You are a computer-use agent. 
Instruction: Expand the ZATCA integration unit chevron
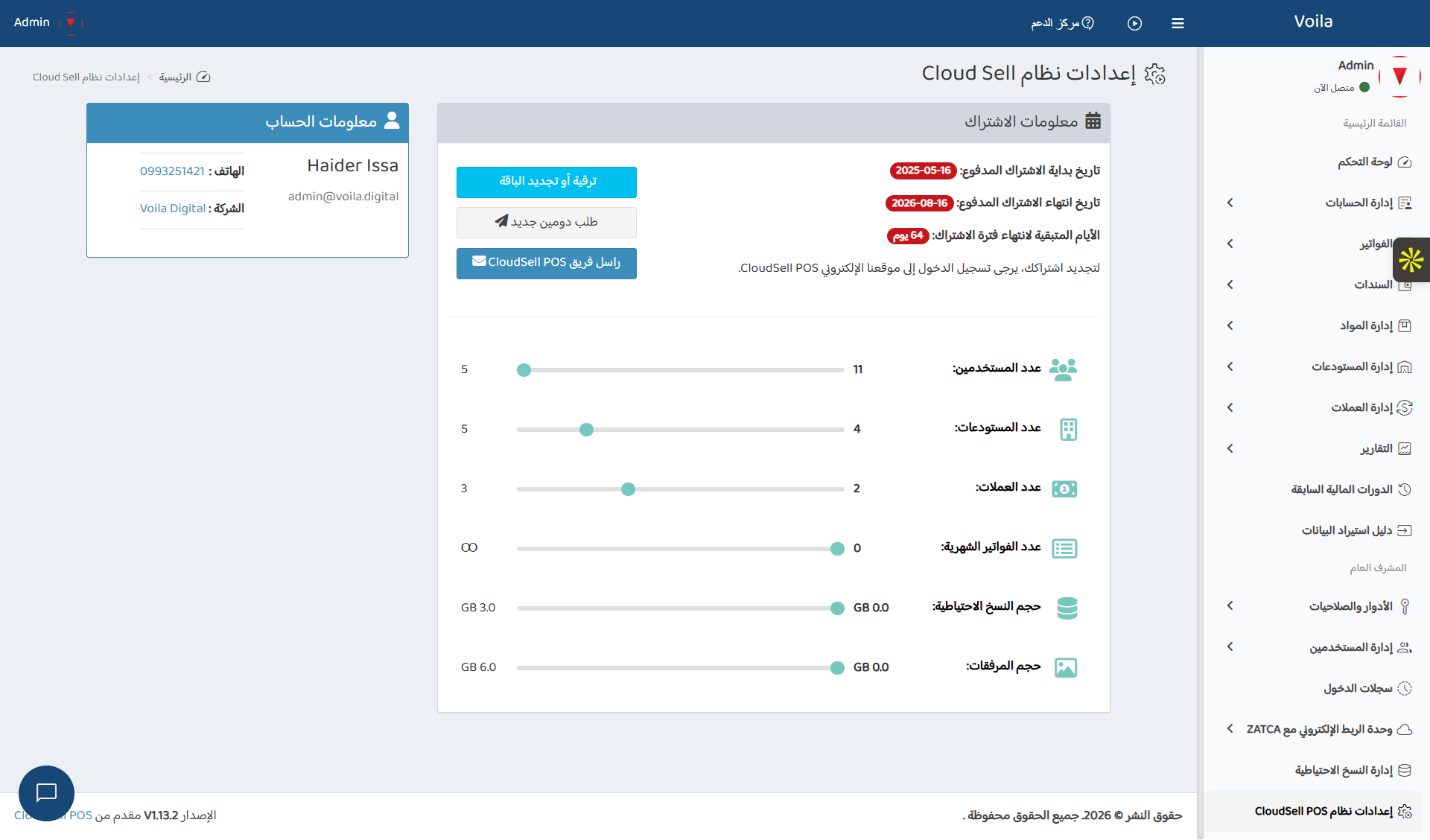1230,729
